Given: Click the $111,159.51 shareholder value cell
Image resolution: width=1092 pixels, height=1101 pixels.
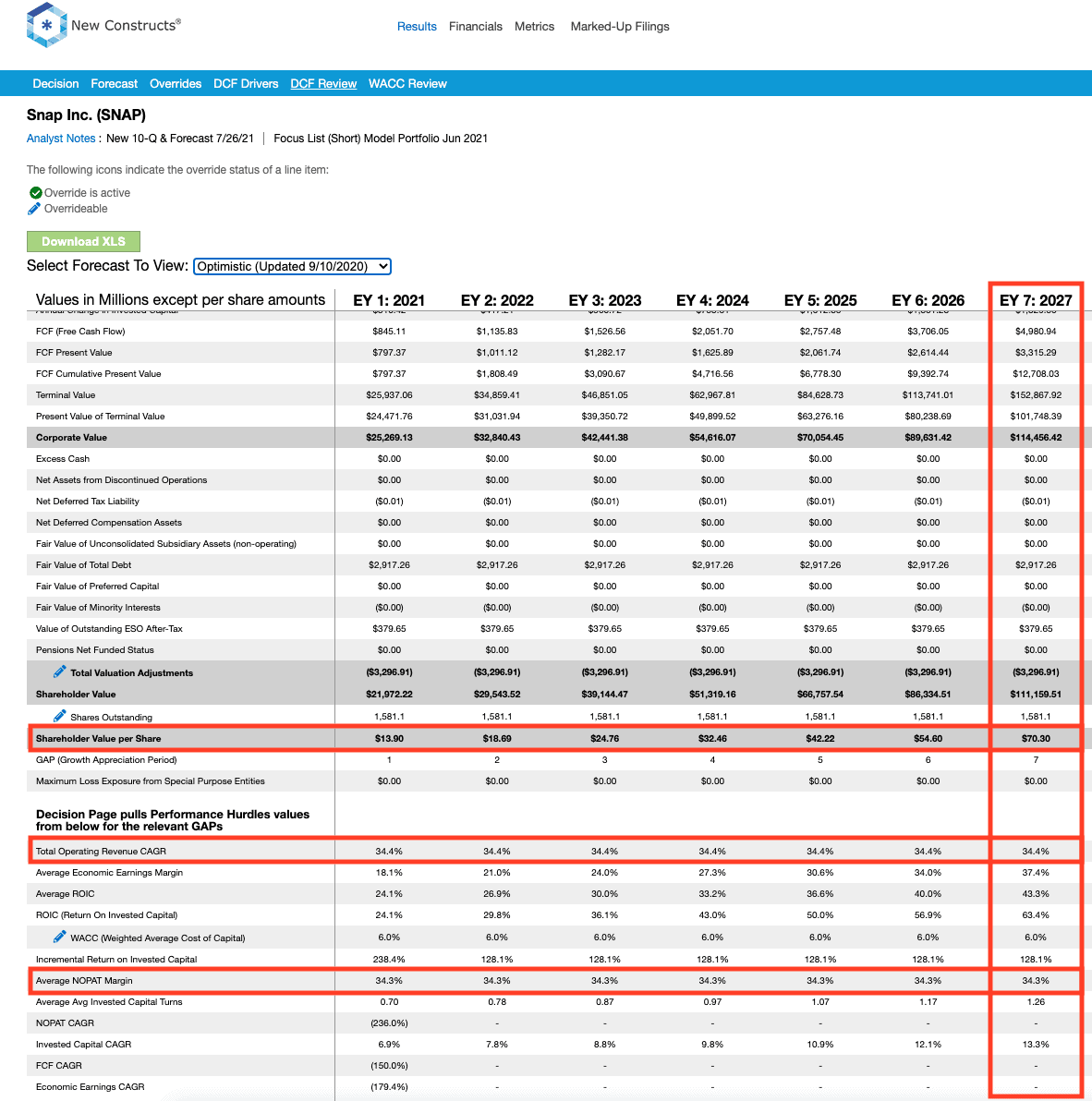Looking at the screenshot, I should pyautogui.click(x=1036, y=695).
